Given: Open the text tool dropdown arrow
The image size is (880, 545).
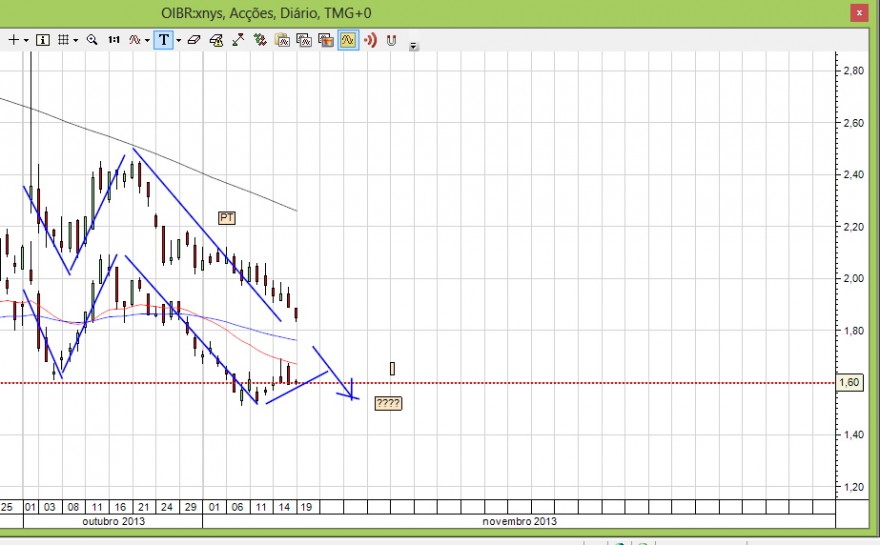Looking at the screenshot, I should 178,40.
